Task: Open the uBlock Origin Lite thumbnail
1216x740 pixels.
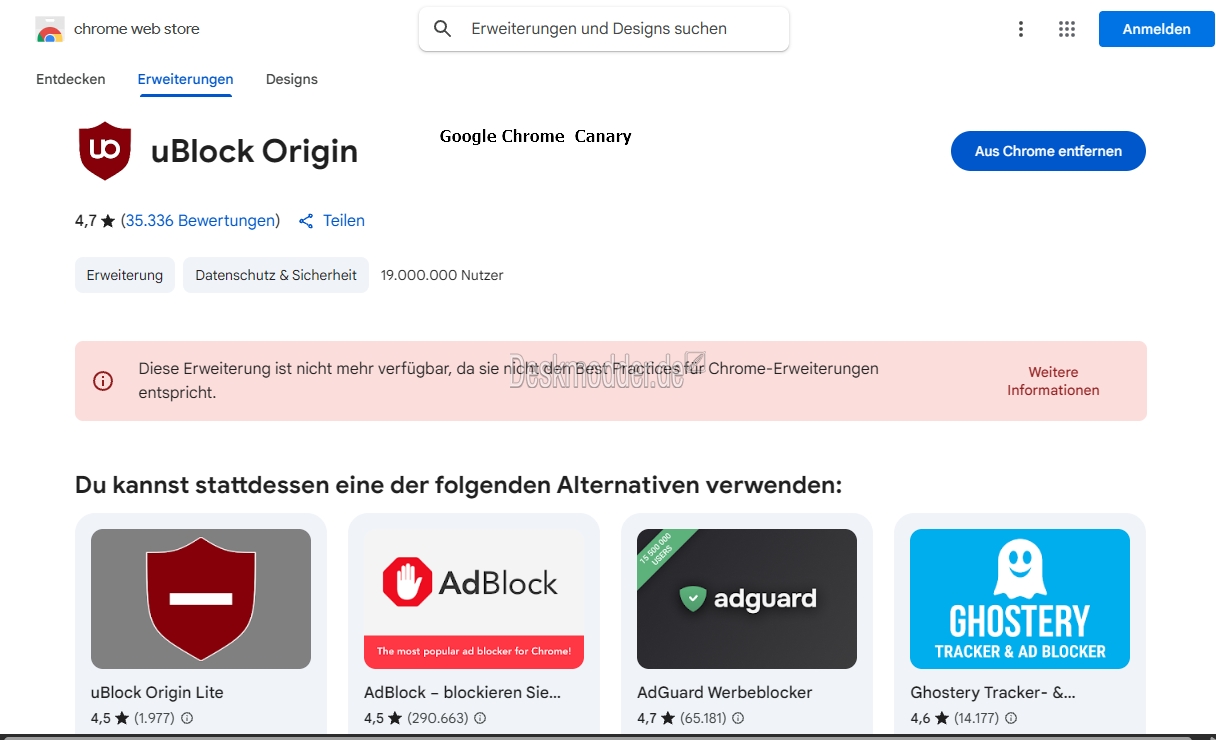Action: pyautogui.click(x=201, y=599)
